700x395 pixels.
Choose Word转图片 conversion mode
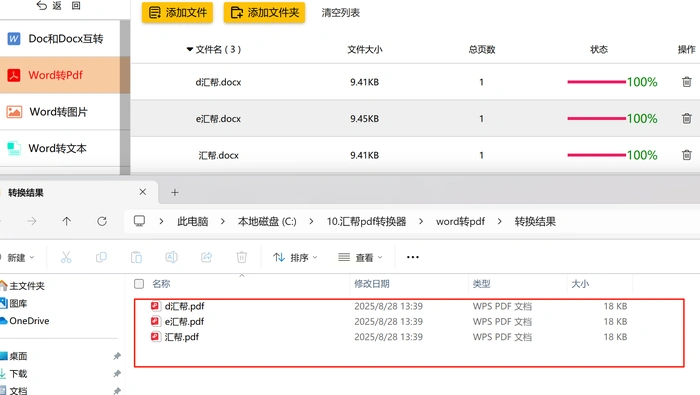pos(60,112)
